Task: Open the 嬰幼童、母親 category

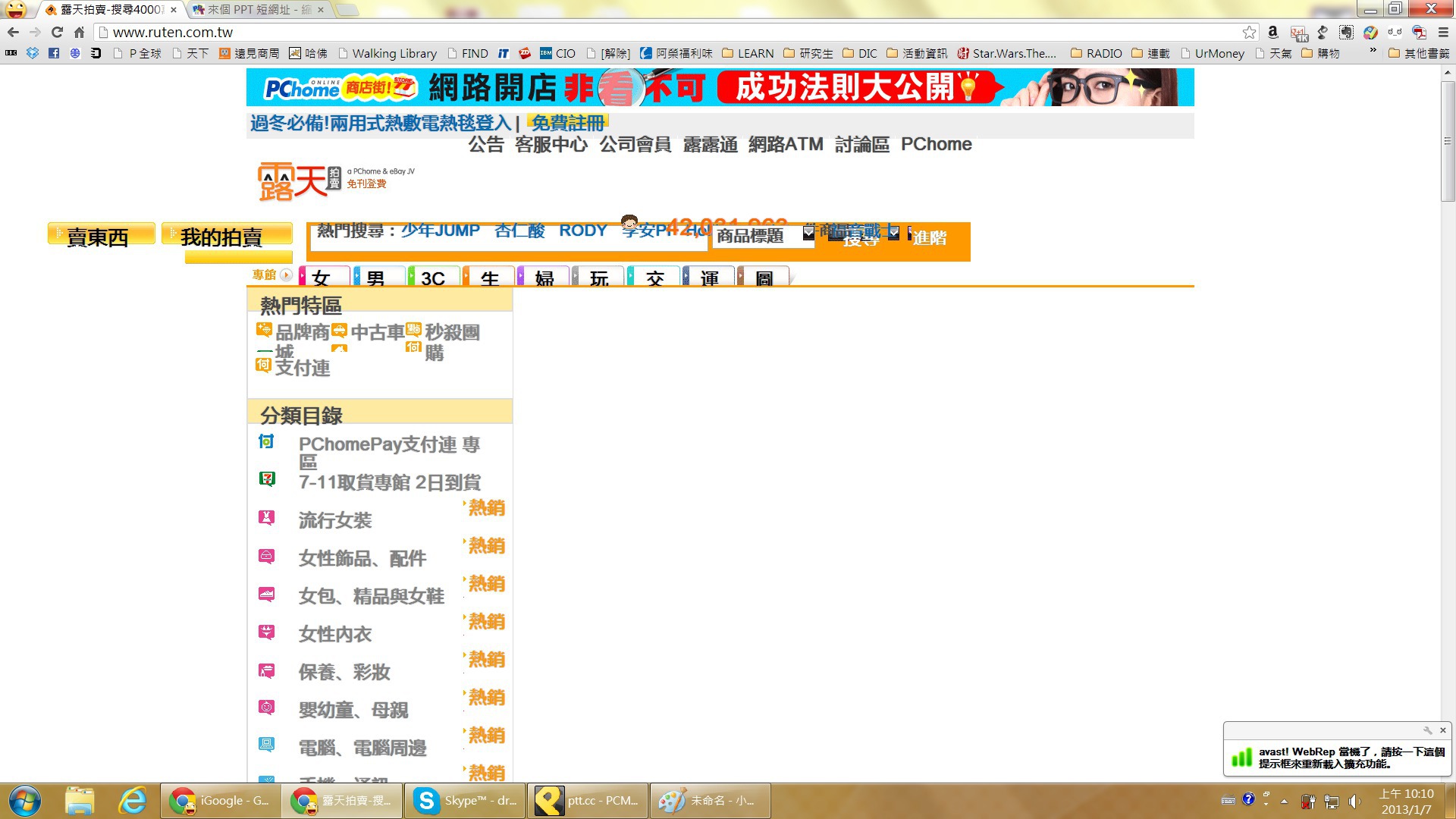Action: (353, 710)
